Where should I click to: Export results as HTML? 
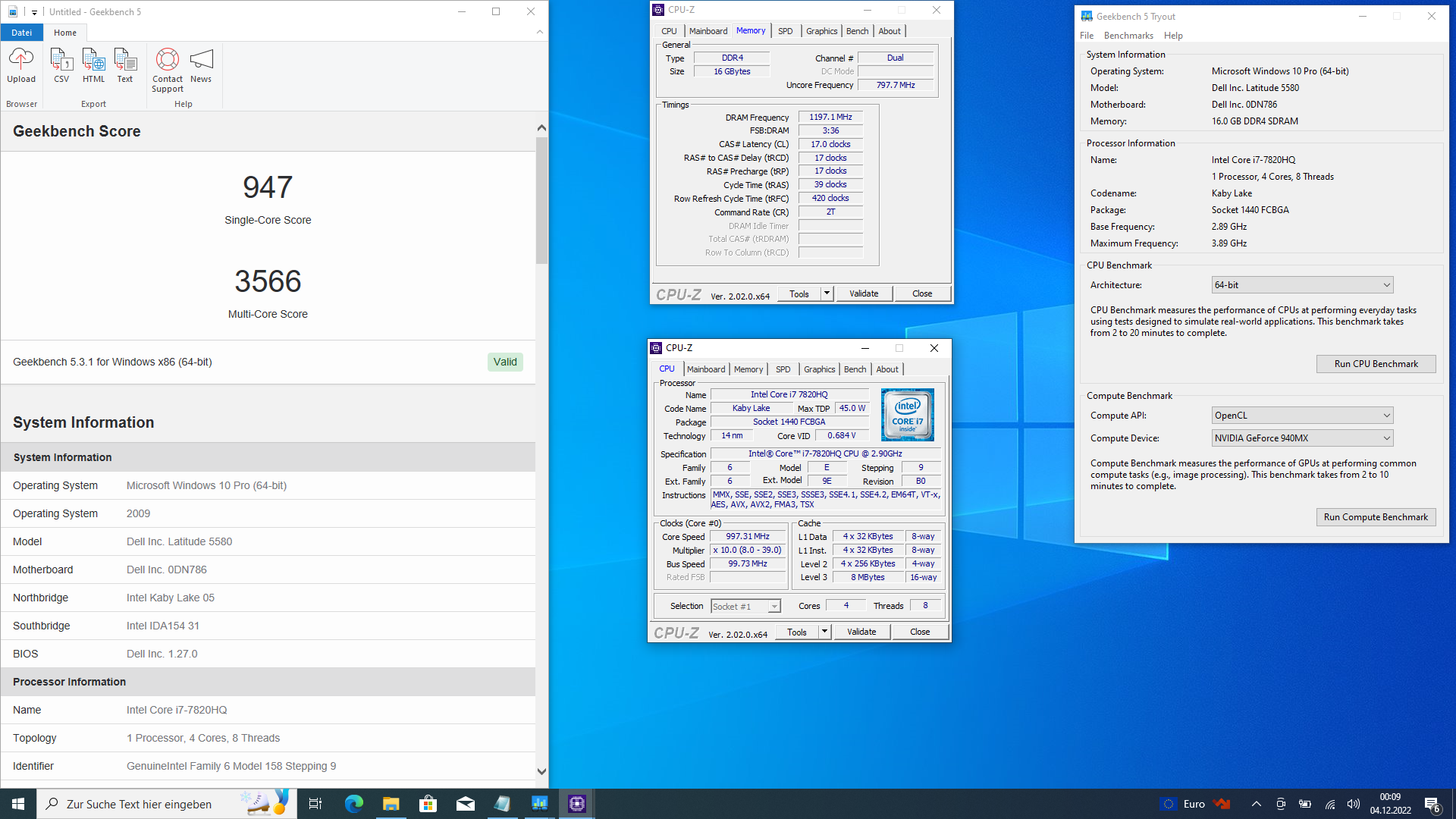click(x=93, y=65)
